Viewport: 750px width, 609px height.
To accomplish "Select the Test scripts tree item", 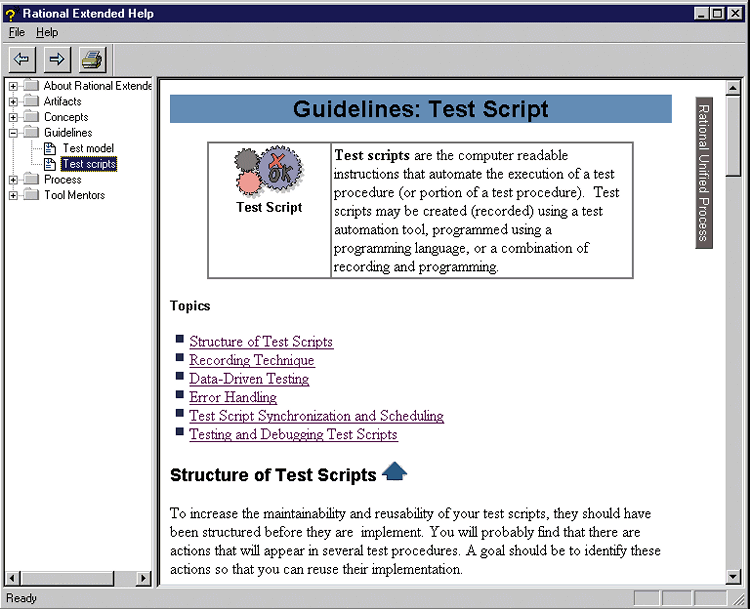I will pos(89,164).
